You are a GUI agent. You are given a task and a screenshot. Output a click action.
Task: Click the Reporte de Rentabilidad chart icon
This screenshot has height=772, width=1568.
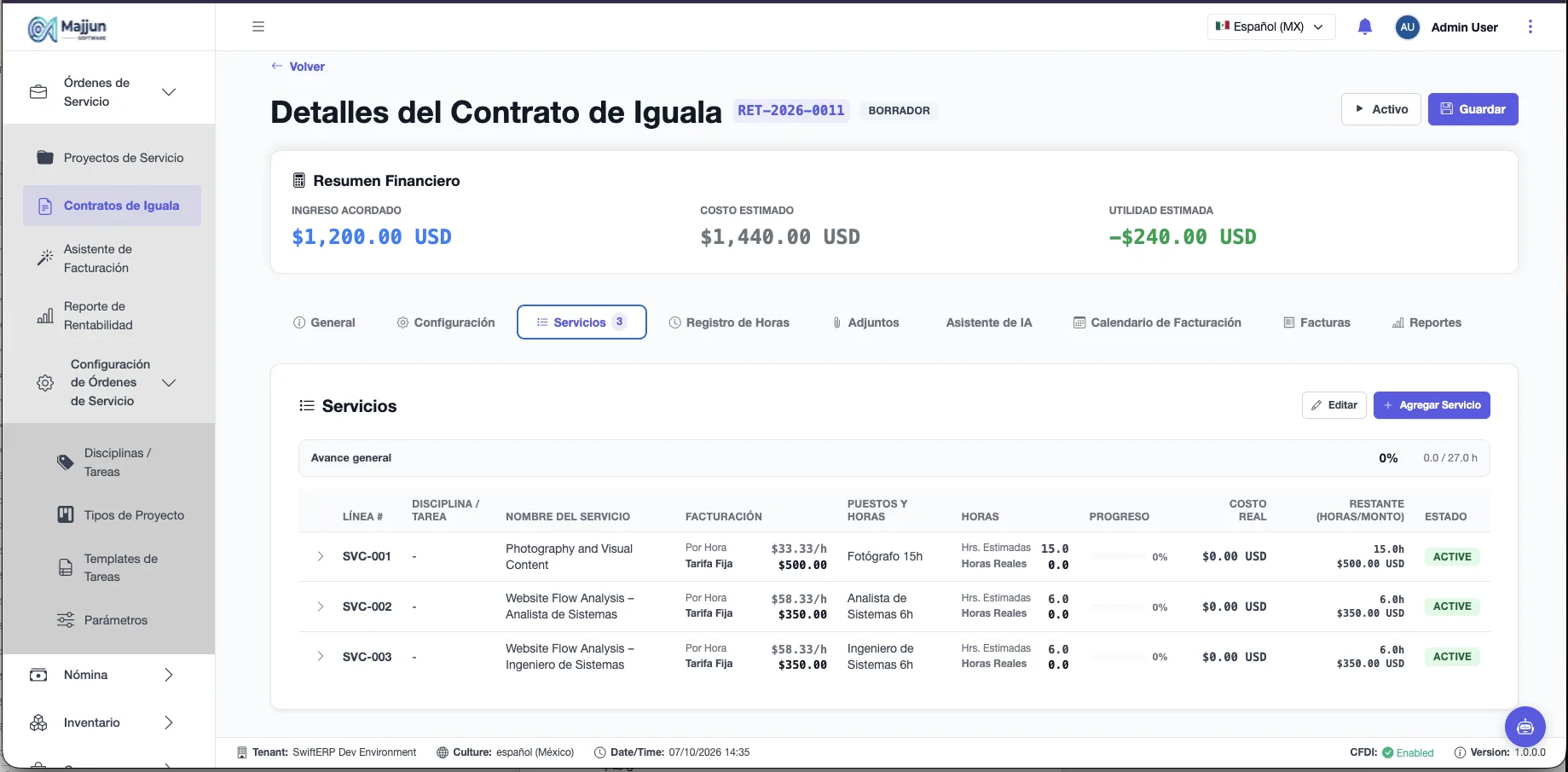coord(45,316)
